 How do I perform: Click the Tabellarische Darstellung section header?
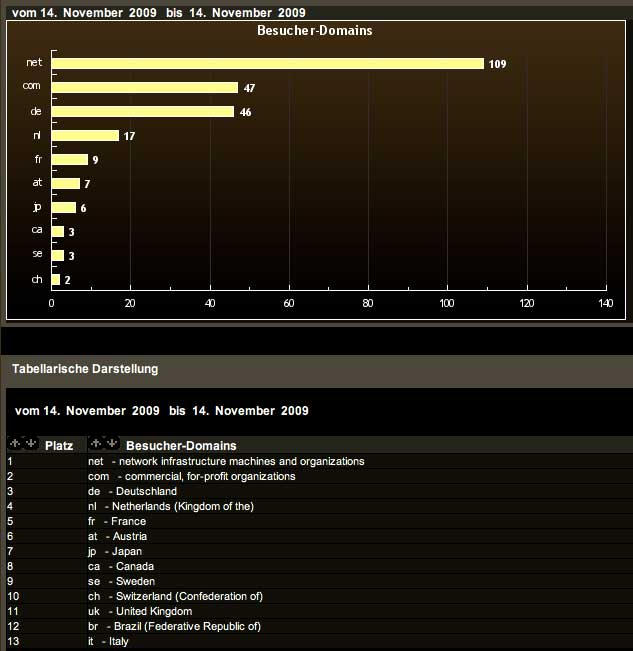pos(85,368)
